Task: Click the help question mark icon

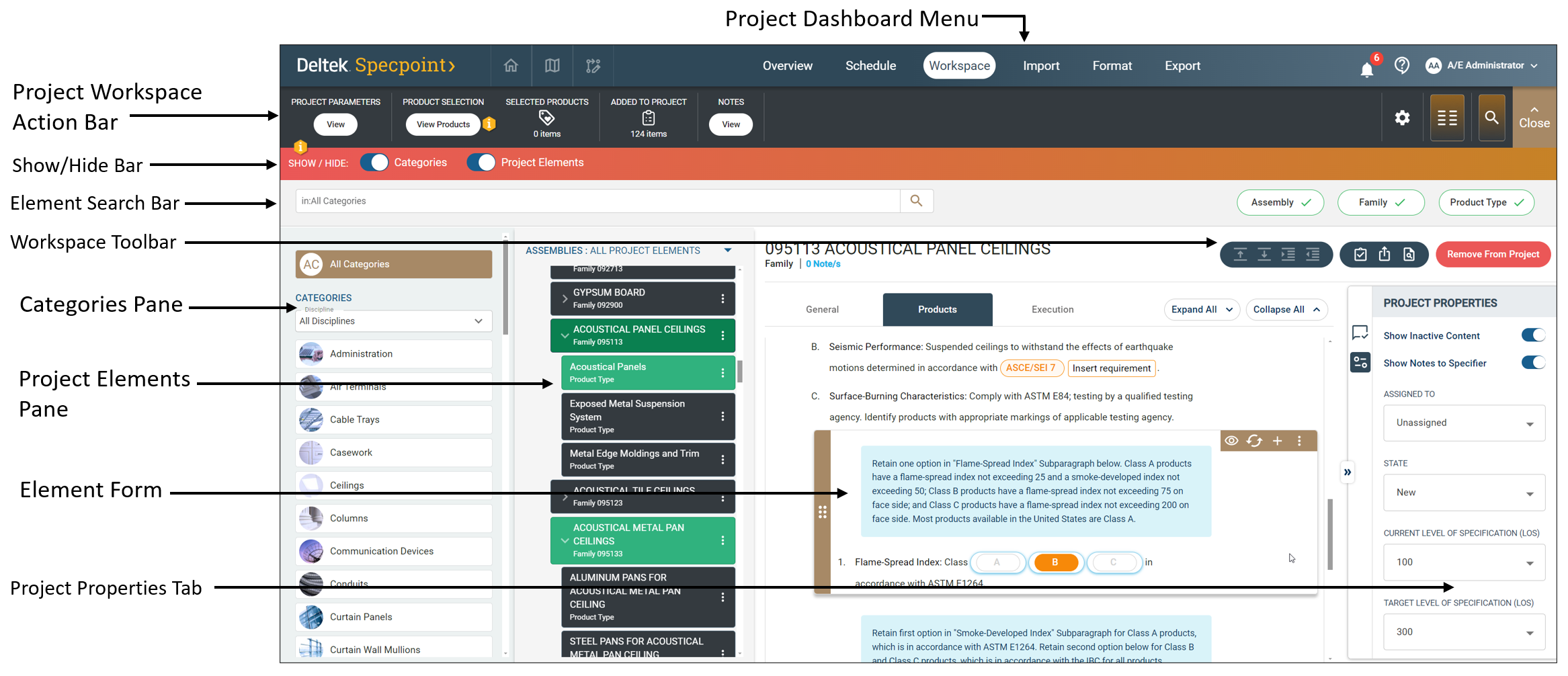Action: (1401, 65)
